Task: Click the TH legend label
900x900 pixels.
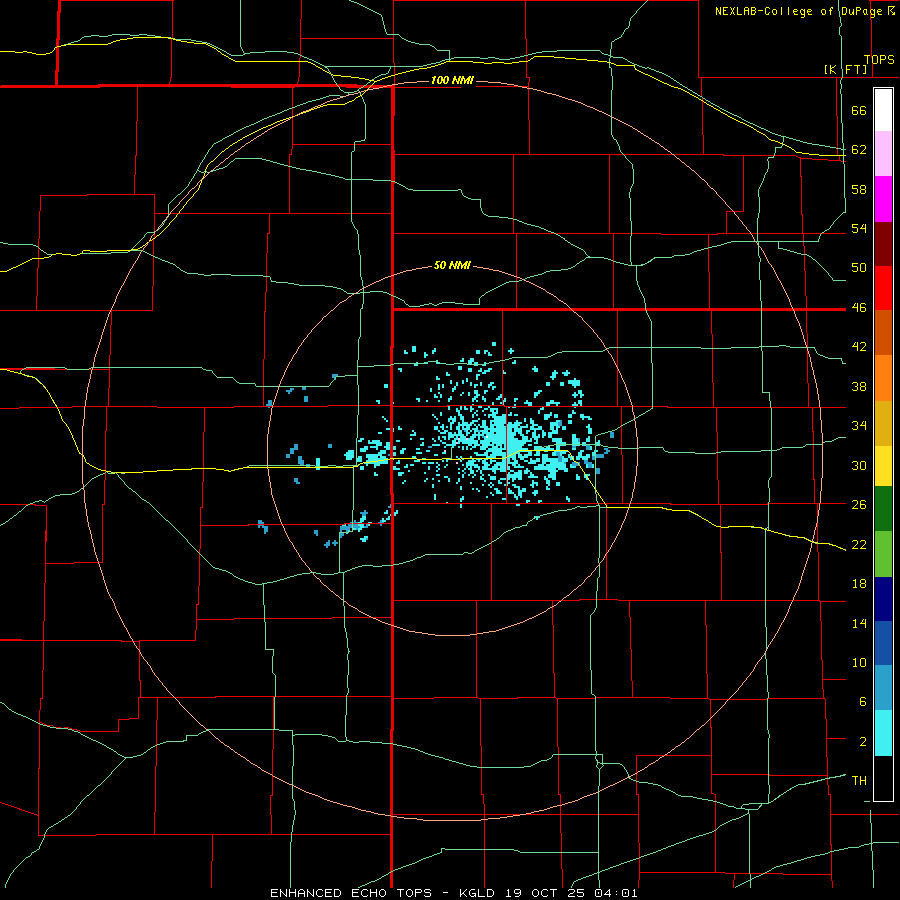Action: tap(859, 781)
